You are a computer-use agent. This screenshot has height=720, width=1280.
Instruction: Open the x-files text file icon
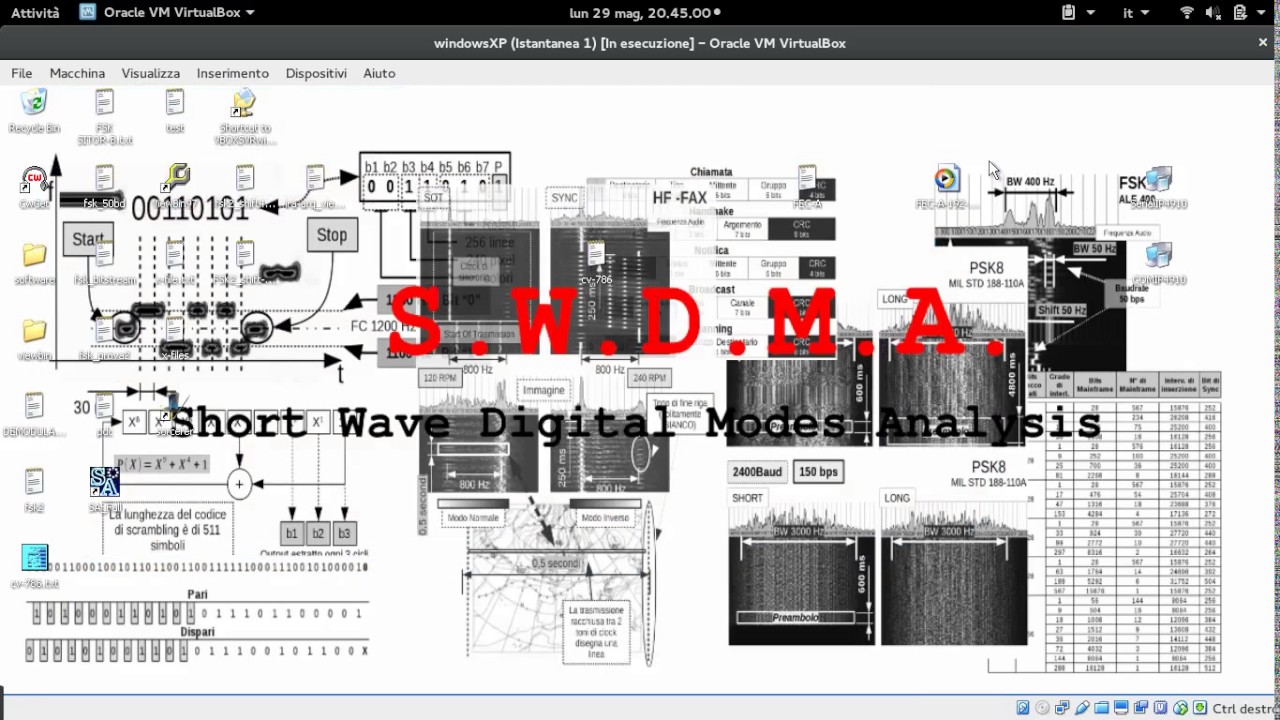tap(175, 331)
